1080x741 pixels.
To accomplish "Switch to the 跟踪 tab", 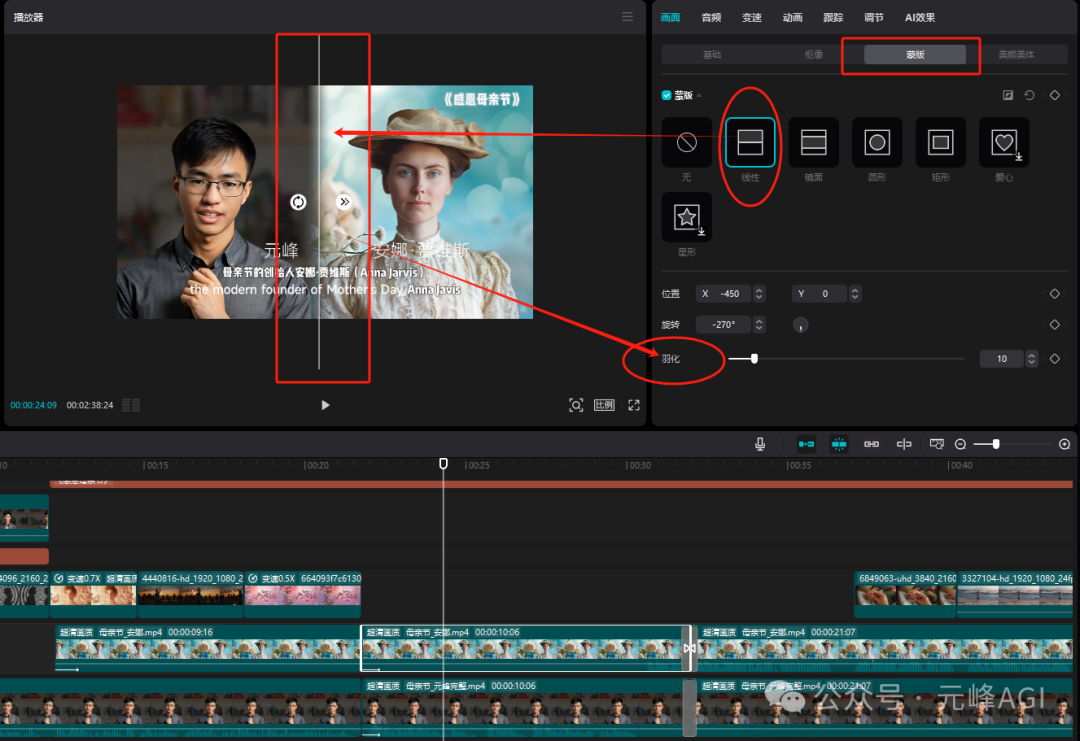I will coord(833,17).
